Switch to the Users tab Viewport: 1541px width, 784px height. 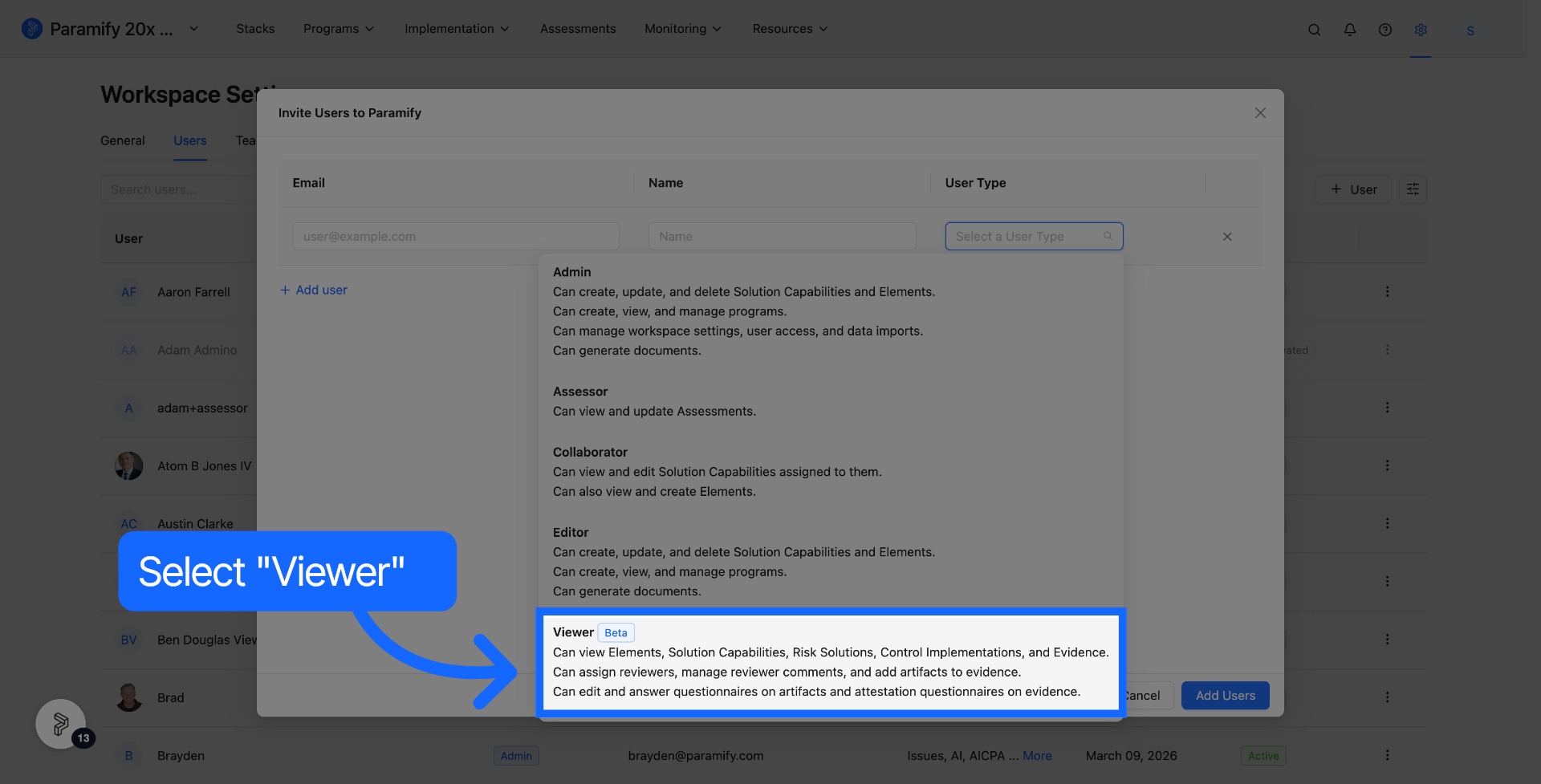tap(190, 140)
